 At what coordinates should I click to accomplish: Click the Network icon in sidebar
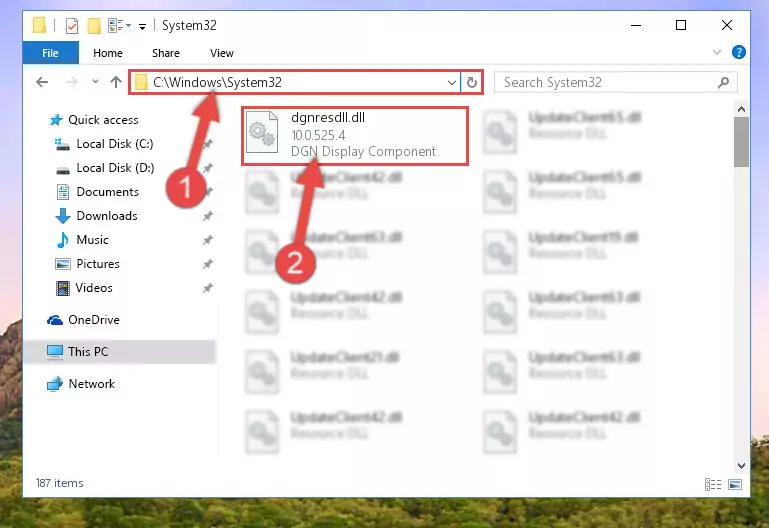tap(55, 384)
